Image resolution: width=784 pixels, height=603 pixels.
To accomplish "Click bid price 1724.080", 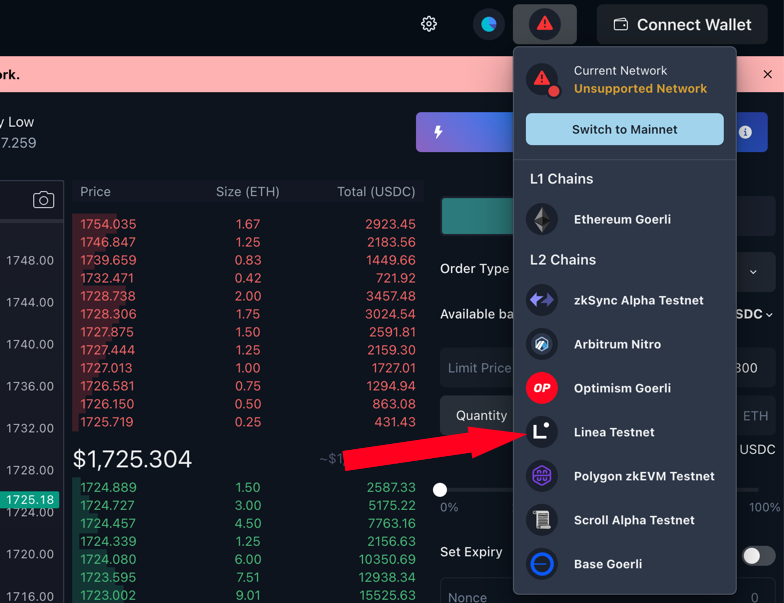I will click(x=108, y=560).
